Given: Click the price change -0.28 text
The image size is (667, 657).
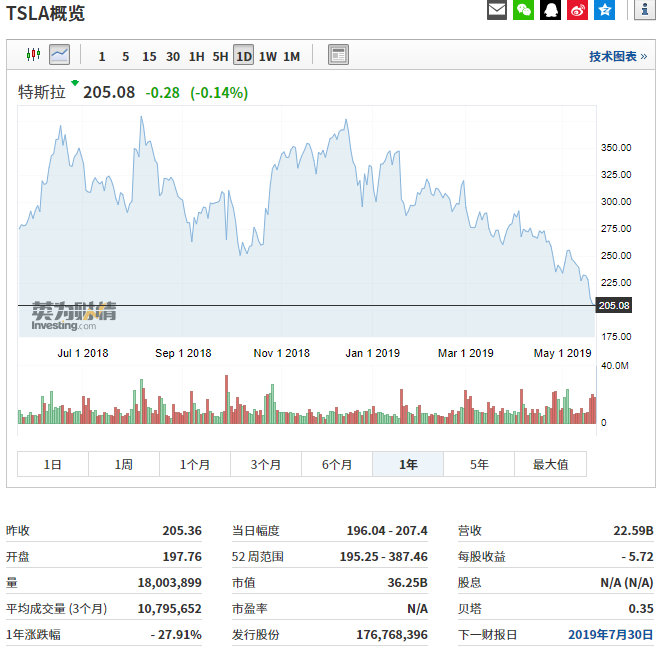Looking at the screenshot, I should click(x=162, y=93).
